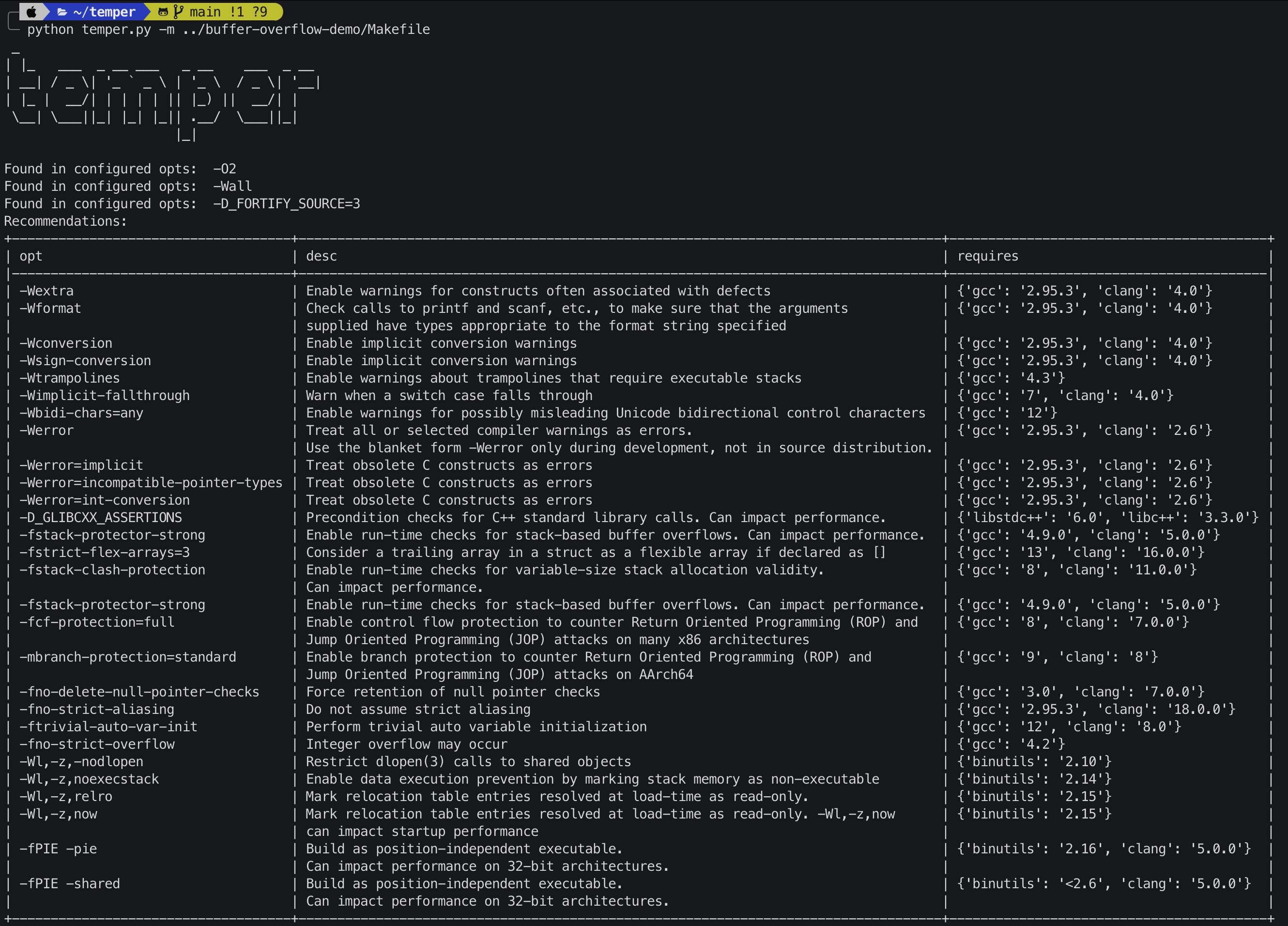The width and height of the screenshot is (1288, 926).
Task: Click the {'gcc': '4.2'} requirement
Action: click(1011, 744)
